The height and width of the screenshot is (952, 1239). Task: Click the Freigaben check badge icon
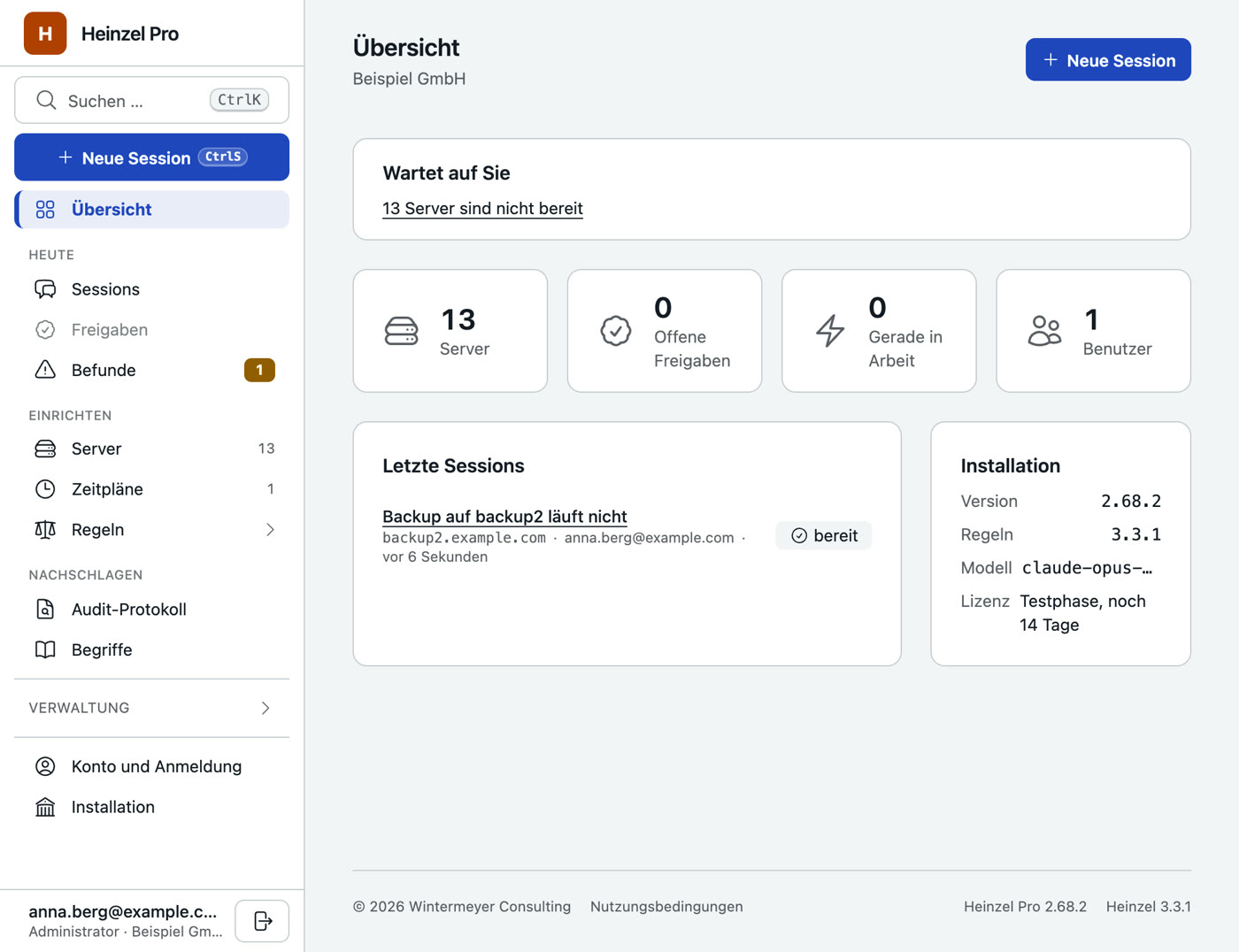(x=45, y=330)
